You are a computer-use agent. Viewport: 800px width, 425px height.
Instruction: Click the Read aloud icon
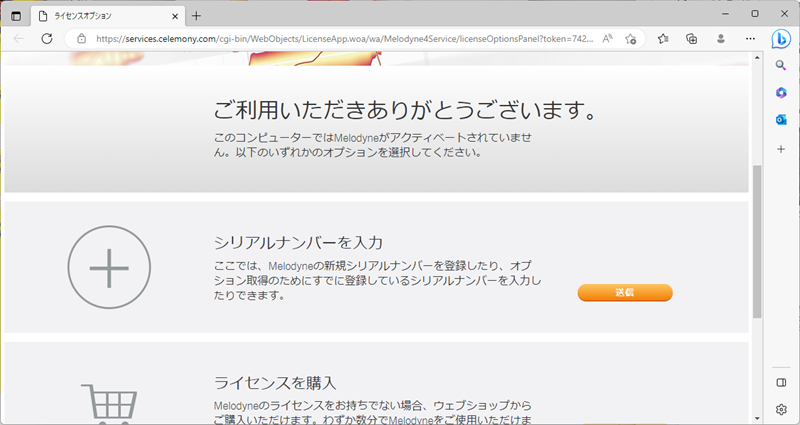pos(607,39)
